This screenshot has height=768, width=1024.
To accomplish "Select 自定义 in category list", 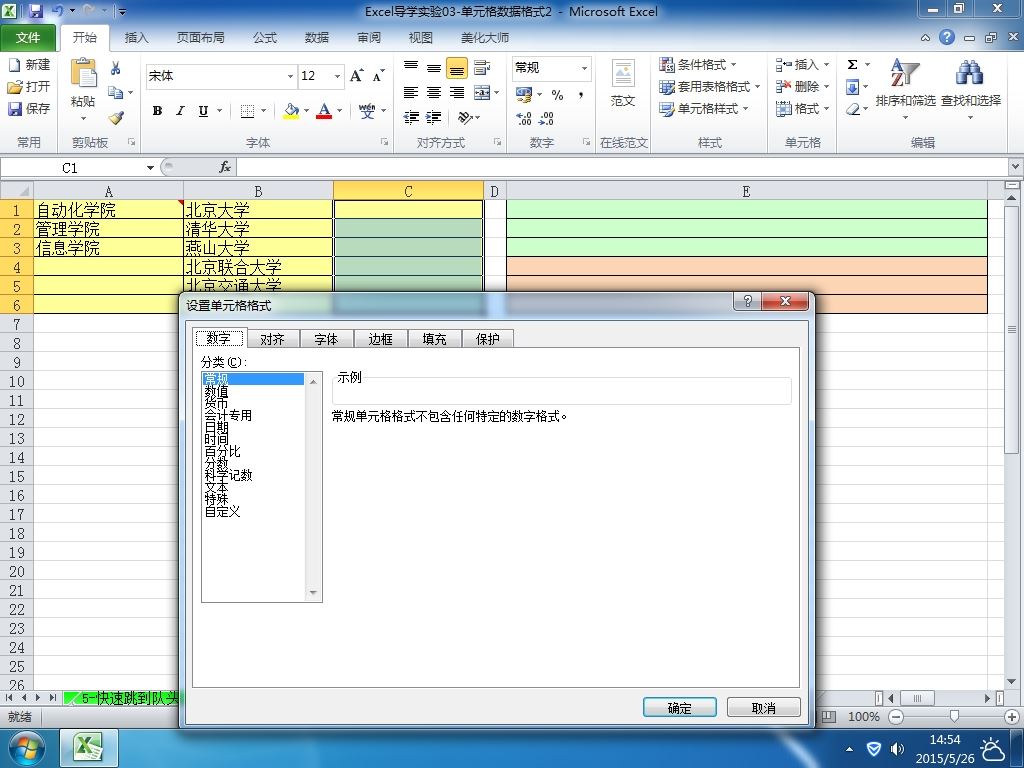I will pos(222,511).
